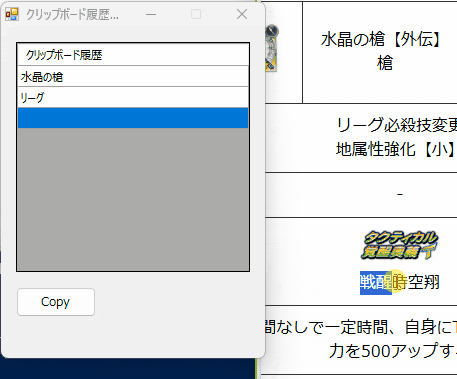The height and width of the screenshot is (379, 457).
Task: Click the 水晶の槍【外伝】 title text in page
Action: pyautogui.click(x=382, y=39)
